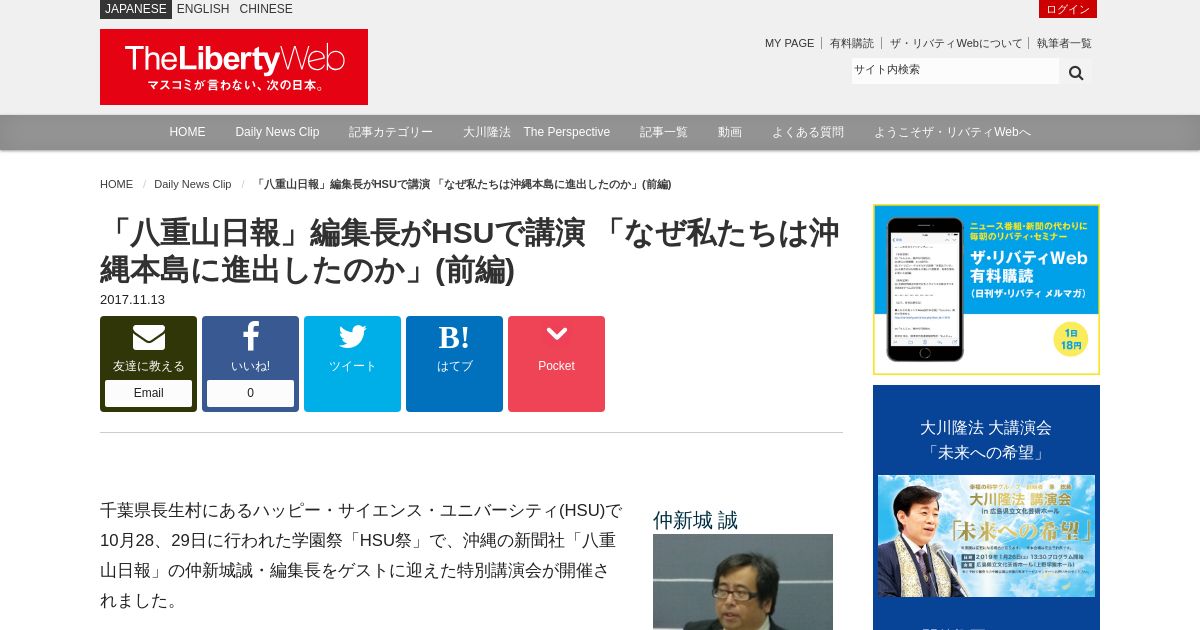Switch site language to JAPANESE
This screenshot has width=1200, height=630.
(136, 9)
